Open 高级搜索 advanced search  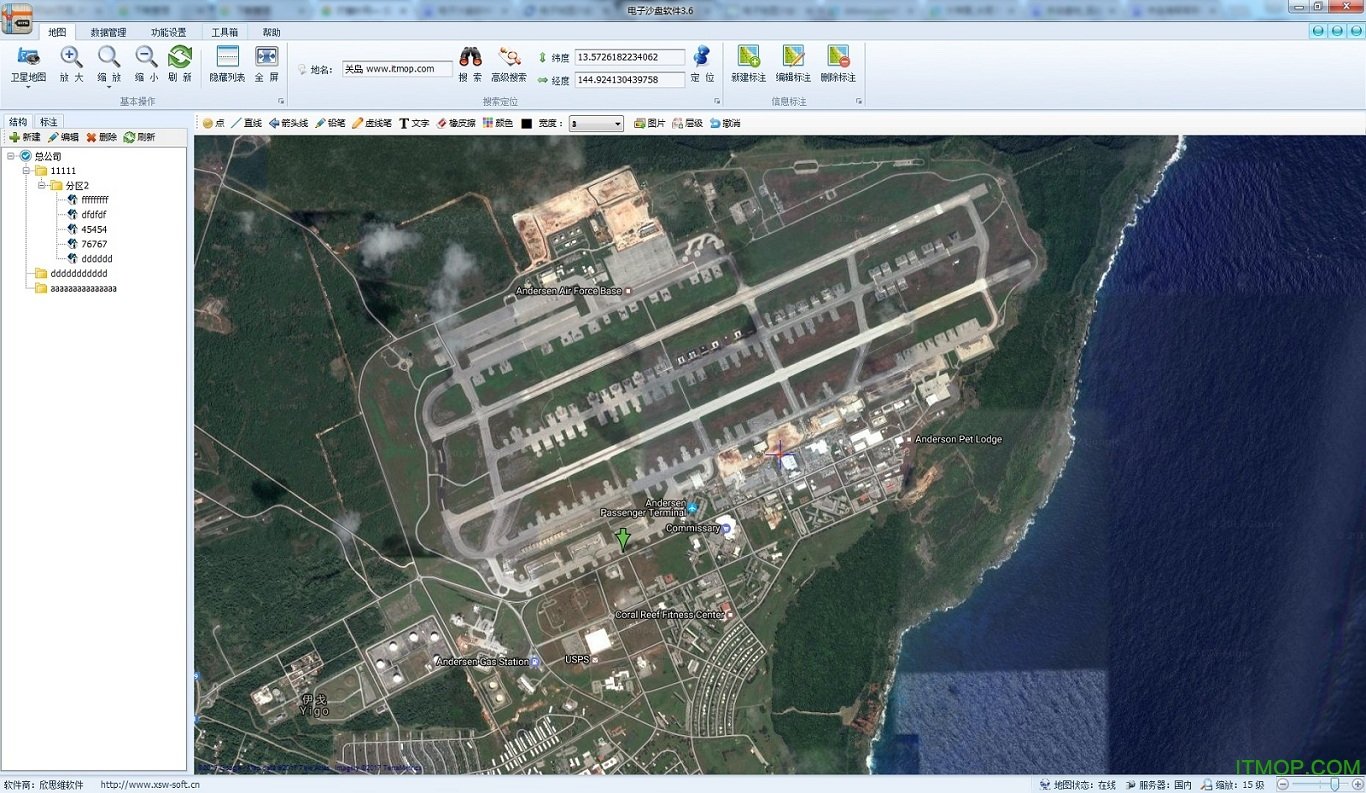point(509,64)
